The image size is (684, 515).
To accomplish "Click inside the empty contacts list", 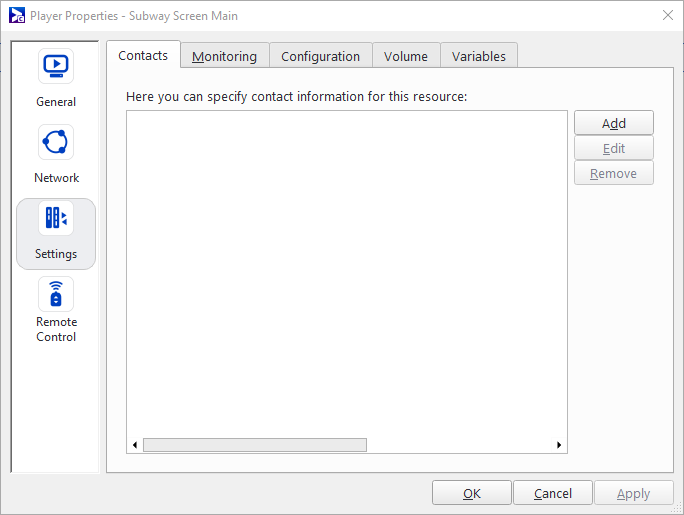I will (x=346, y=270).
